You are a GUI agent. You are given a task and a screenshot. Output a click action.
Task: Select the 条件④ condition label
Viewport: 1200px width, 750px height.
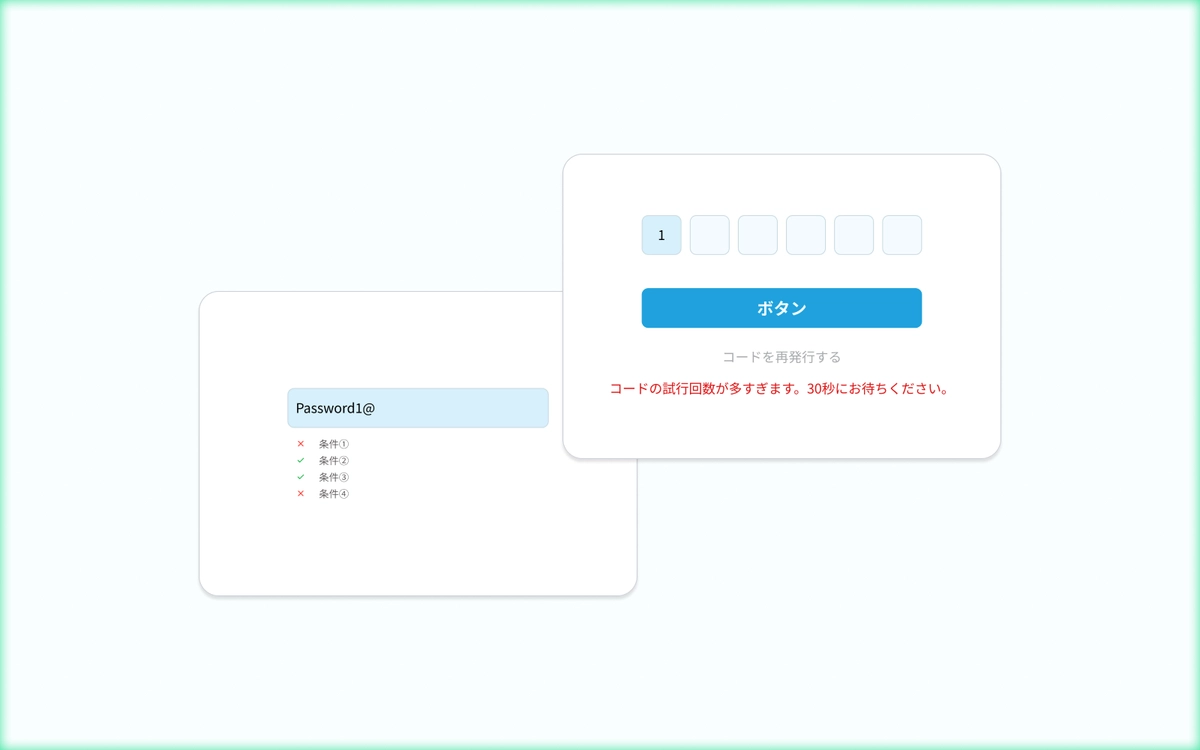(x=332, y=493)
